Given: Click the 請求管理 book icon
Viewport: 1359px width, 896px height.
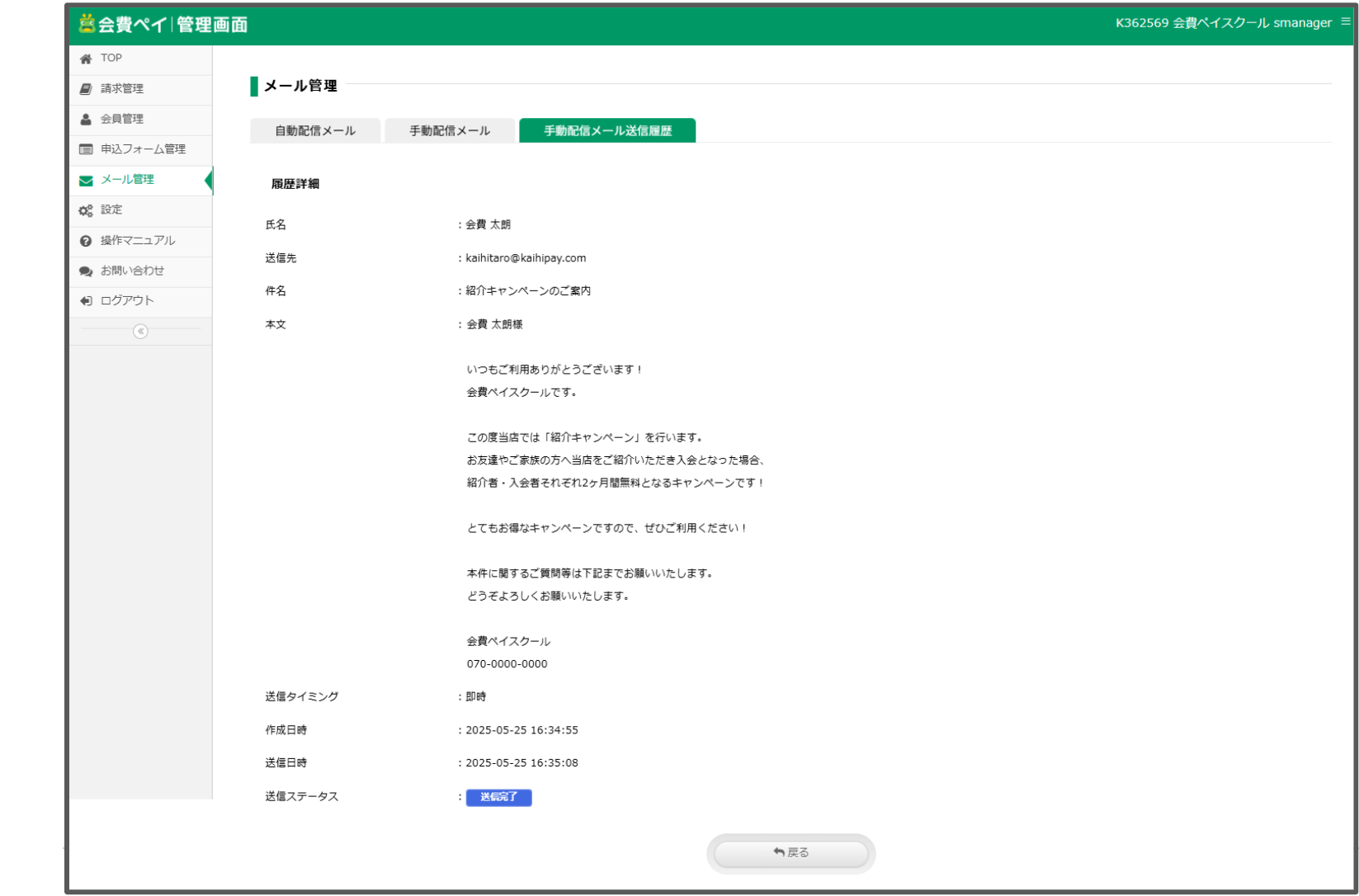Looking at the screenshot, I should point(85,88).
